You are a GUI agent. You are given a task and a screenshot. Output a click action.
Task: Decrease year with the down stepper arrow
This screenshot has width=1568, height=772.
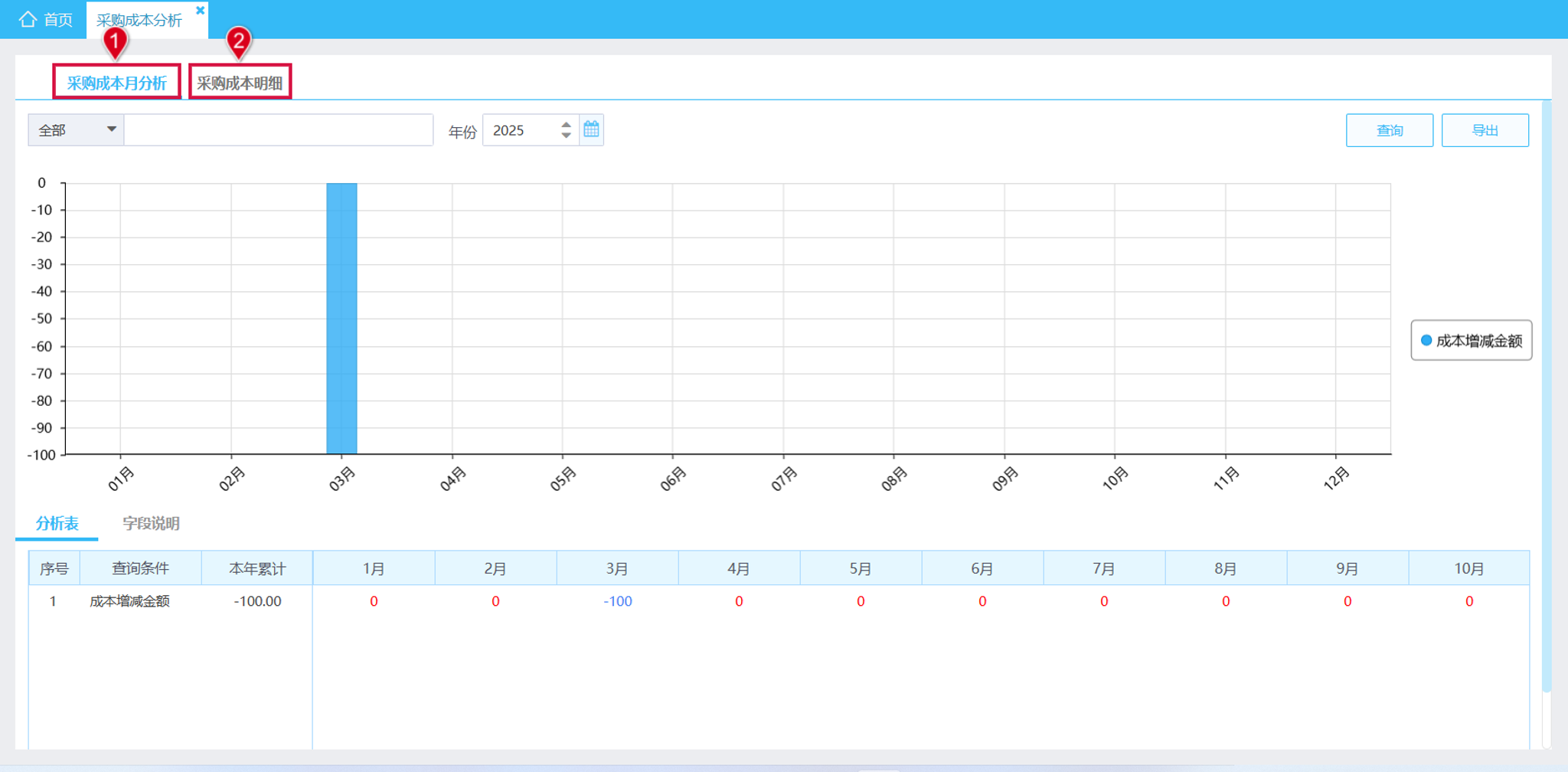(x=566, y=136)
